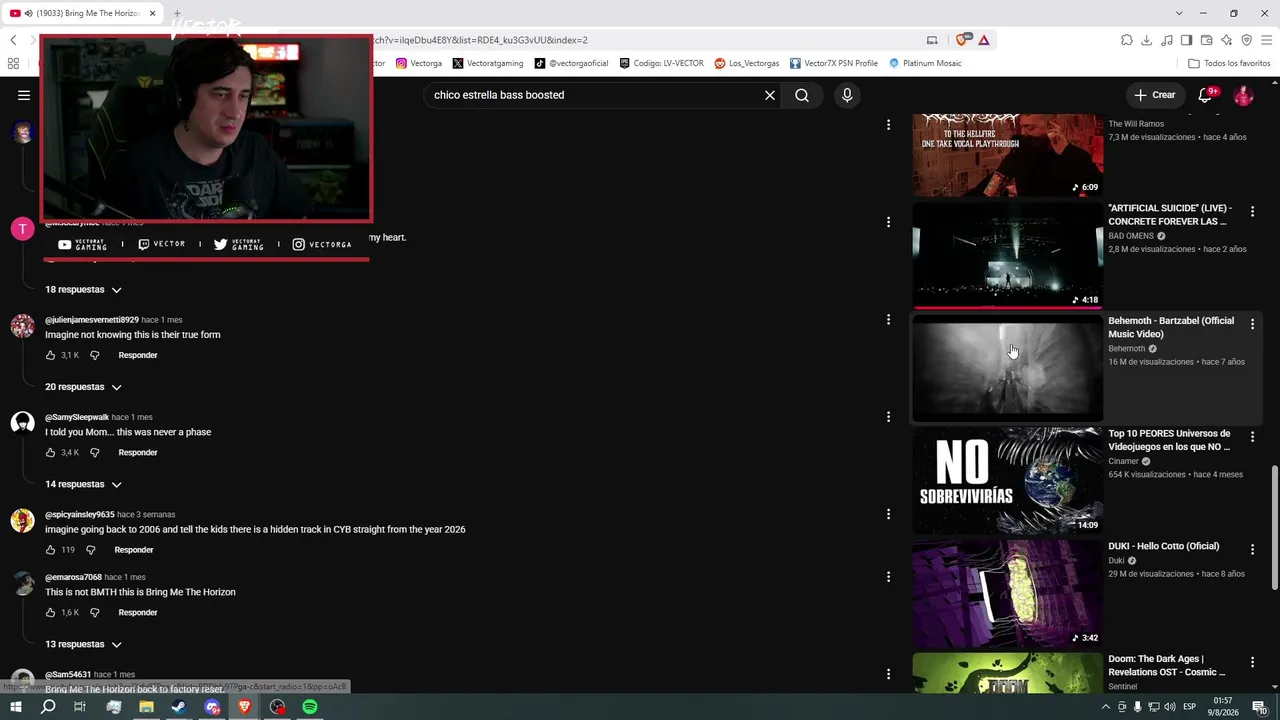
Task: Click the Brave Shields lion icon
Action: pos(962,40)
